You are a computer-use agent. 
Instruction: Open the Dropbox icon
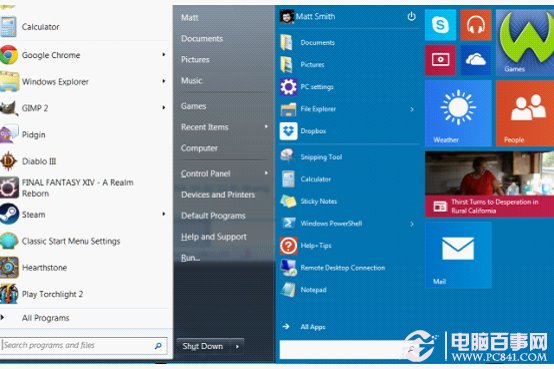tap(288, 131)
